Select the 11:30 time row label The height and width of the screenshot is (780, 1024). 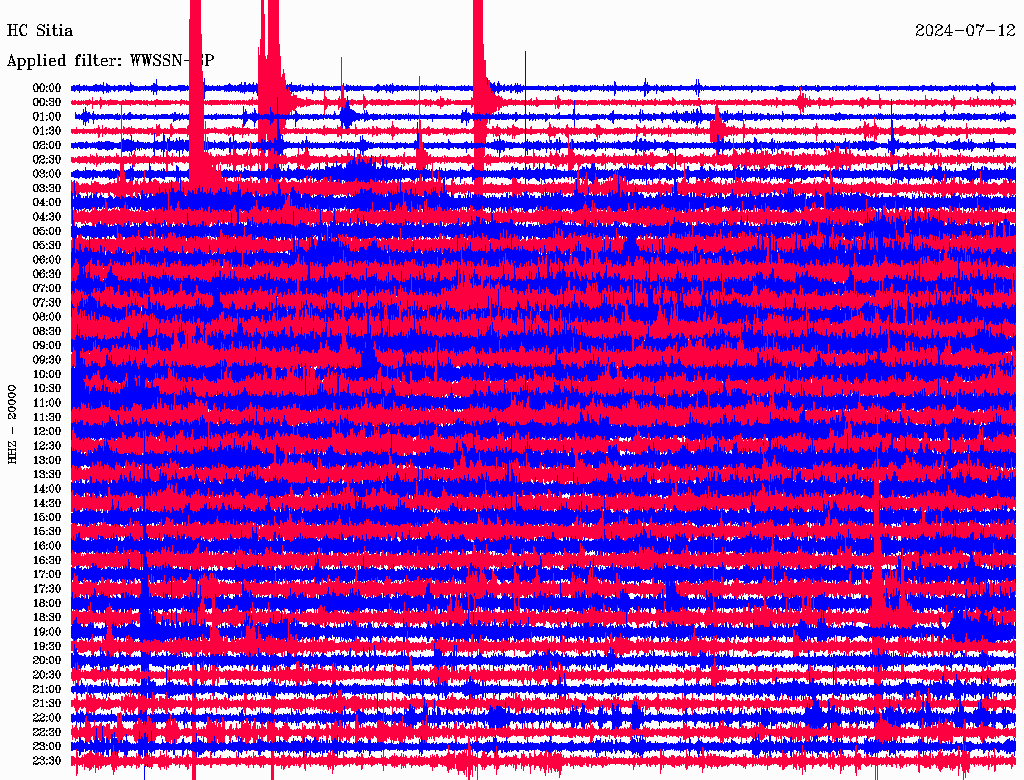pyautogui.click(x=47, y=417)
